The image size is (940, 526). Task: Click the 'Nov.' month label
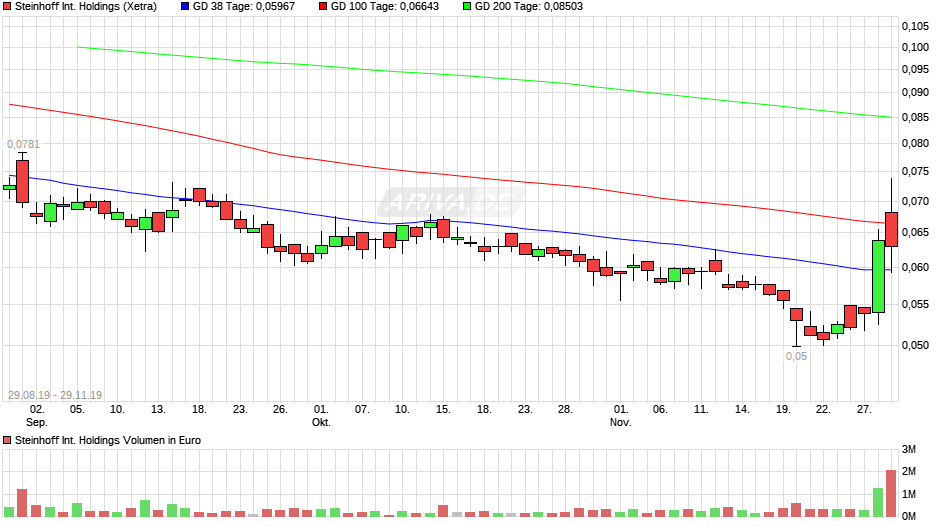tap(620, 422)
